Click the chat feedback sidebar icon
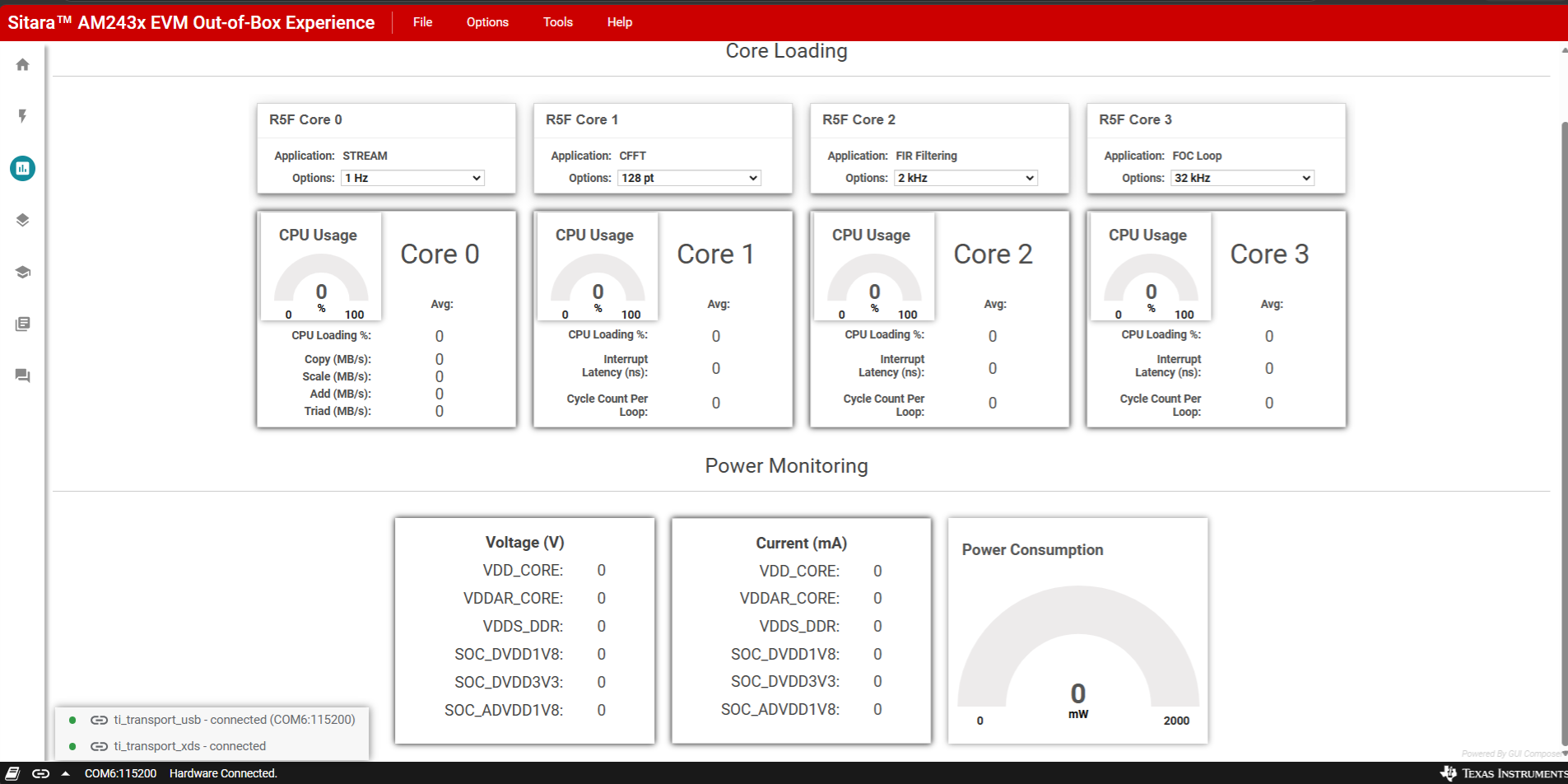1568x784 pixels. pos(22,376)
